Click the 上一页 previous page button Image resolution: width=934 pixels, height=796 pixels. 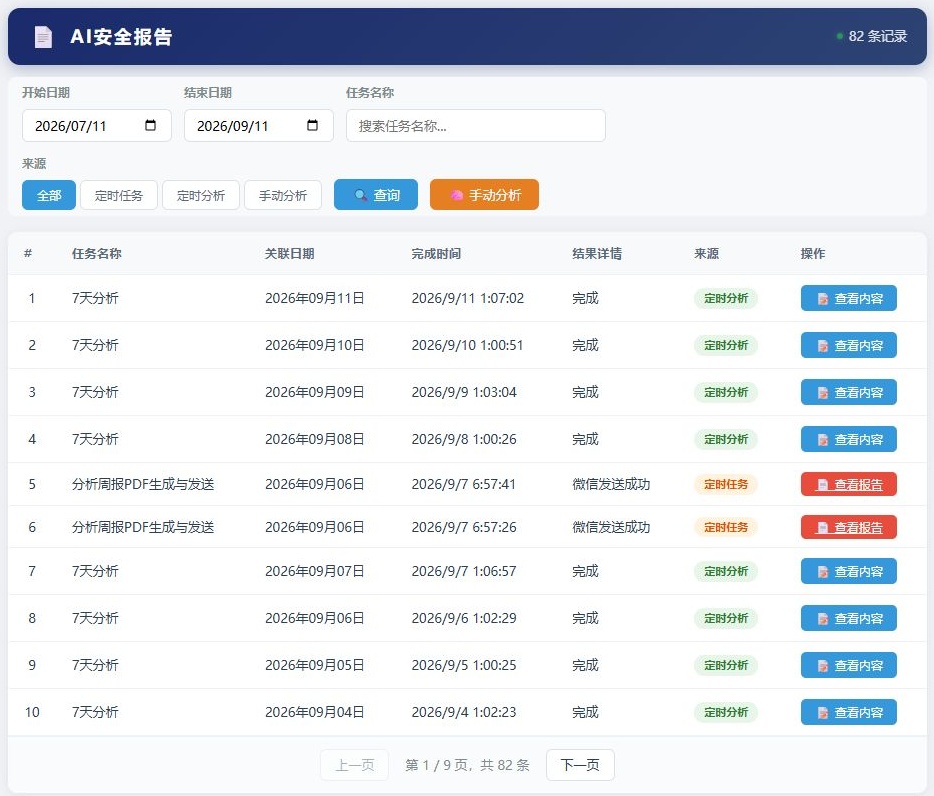(354, 764)
